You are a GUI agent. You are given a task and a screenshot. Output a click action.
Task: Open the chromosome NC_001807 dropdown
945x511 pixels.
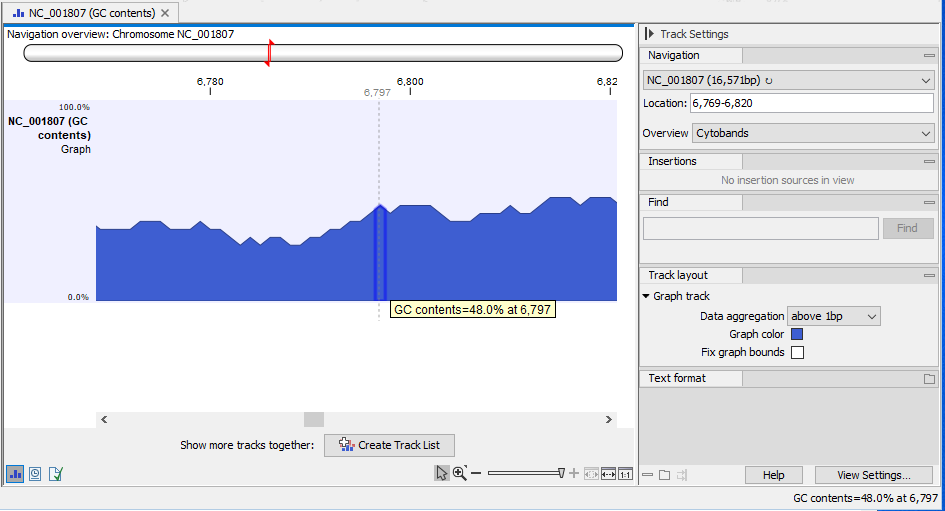point(788,79)
